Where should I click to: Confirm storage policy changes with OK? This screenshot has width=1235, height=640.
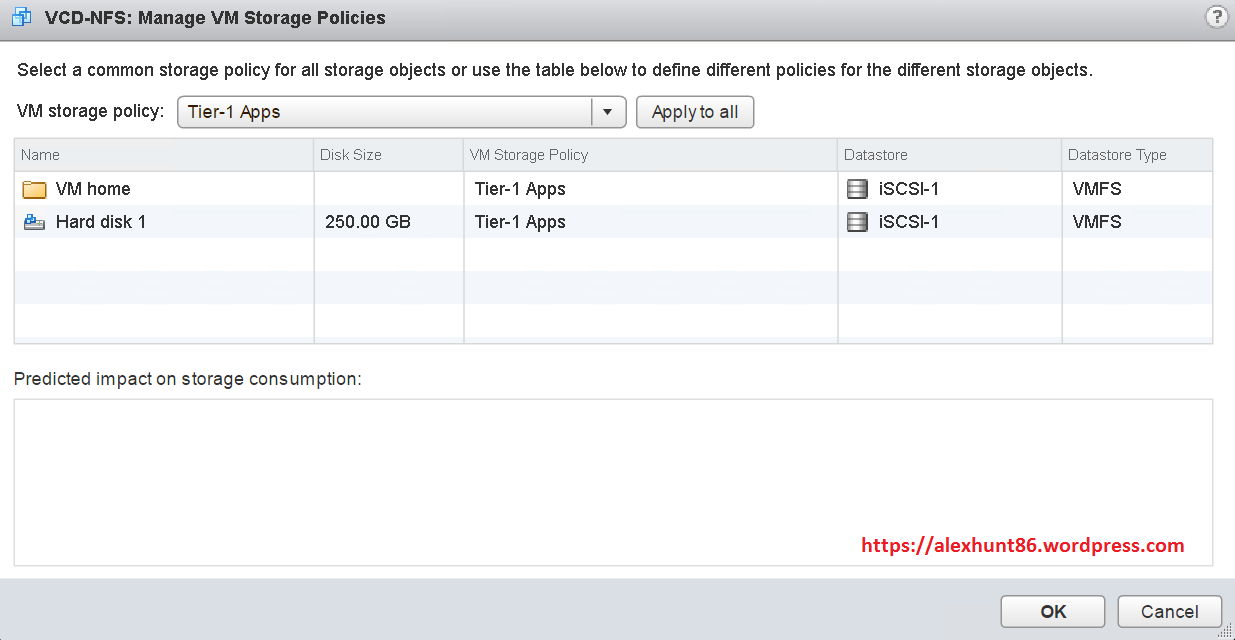pyautogui.click(x=1052, y=611)
